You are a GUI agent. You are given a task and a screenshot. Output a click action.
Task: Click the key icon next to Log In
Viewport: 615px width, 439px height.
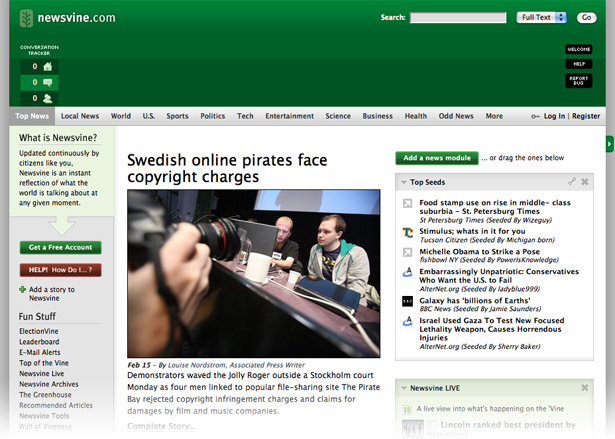click(535, 117)
